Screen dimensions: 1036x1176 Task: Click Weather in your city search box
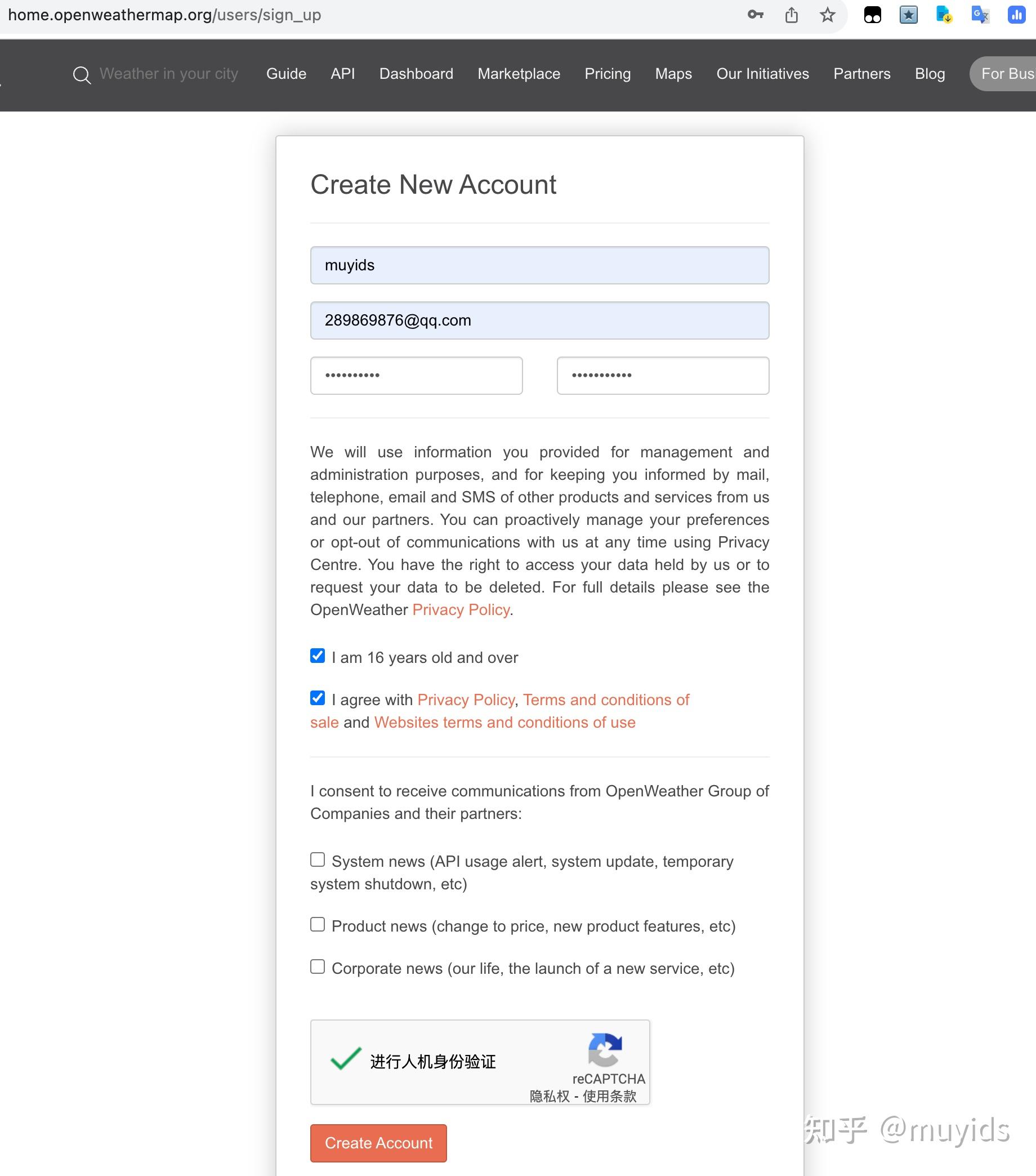168,74
